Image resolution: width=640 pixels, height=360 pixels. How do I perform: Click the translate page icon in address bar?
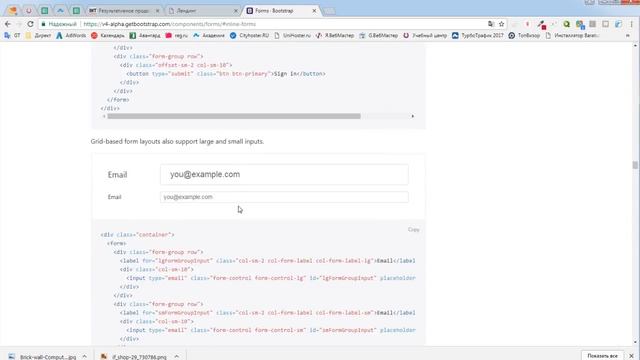(x=491, y=24)
